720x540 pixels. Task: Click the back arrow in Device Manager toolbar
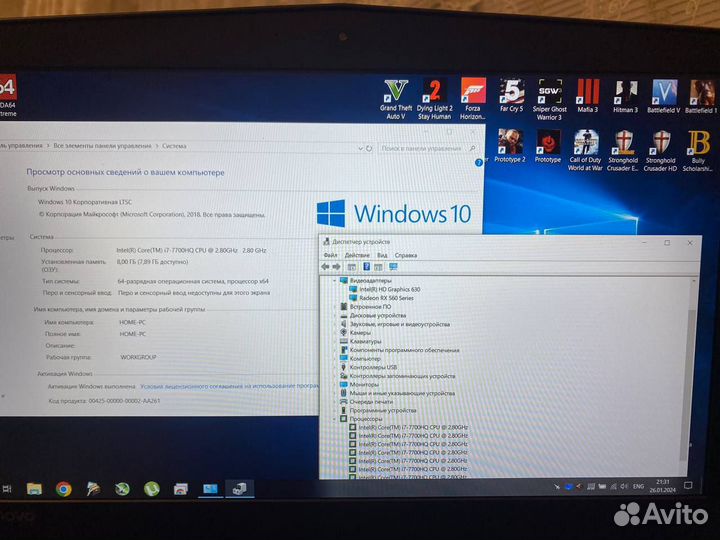326,267
